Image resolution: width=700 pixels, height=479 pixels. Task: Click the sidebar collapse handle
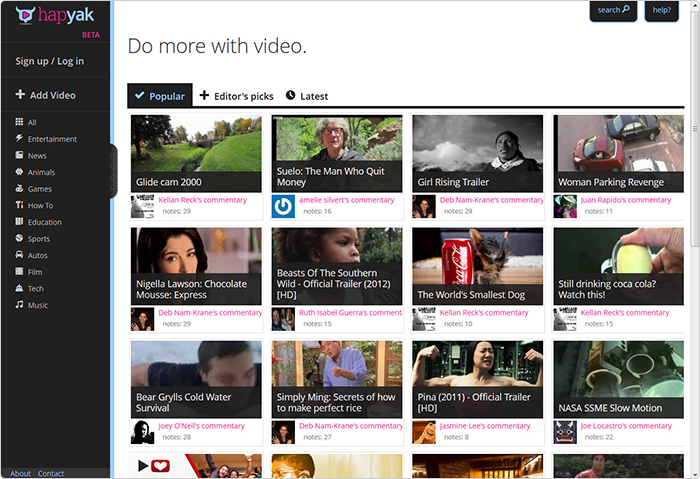(113, 171)
